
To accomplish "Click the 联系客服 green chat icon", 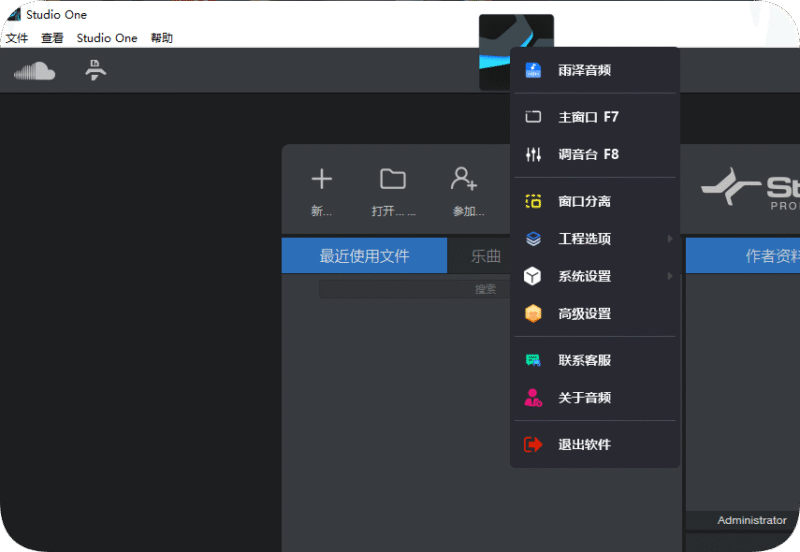I will coord(533,360).
